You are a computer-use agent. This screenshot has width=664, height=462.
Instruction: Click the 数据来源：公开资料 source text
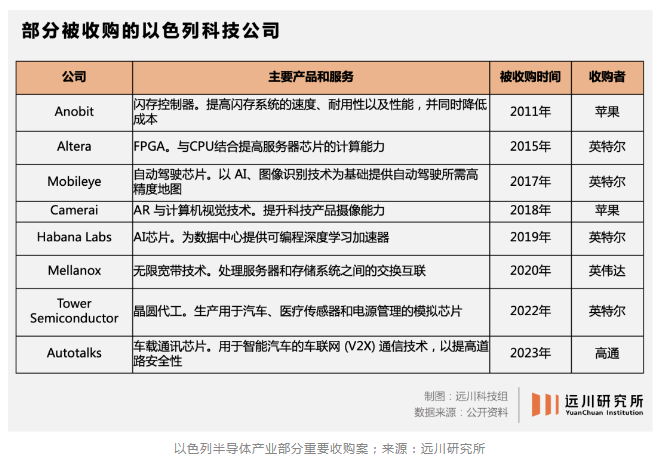coord(461,412)
